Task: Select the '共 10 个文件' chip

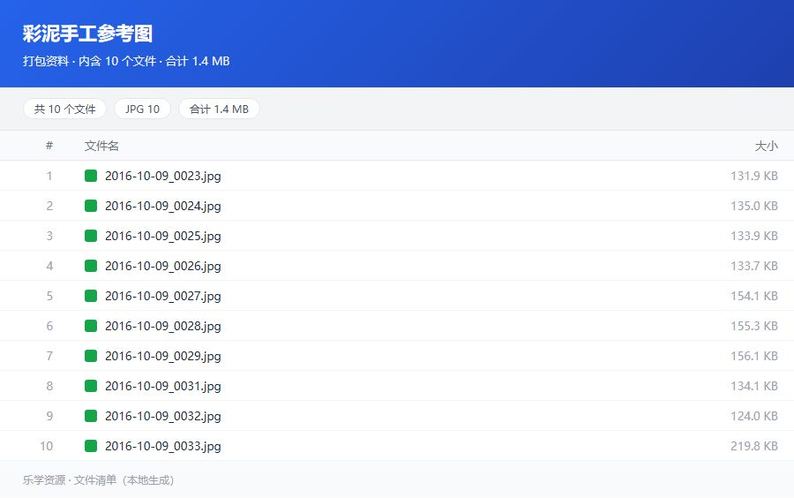Action: tap(65, 109)
